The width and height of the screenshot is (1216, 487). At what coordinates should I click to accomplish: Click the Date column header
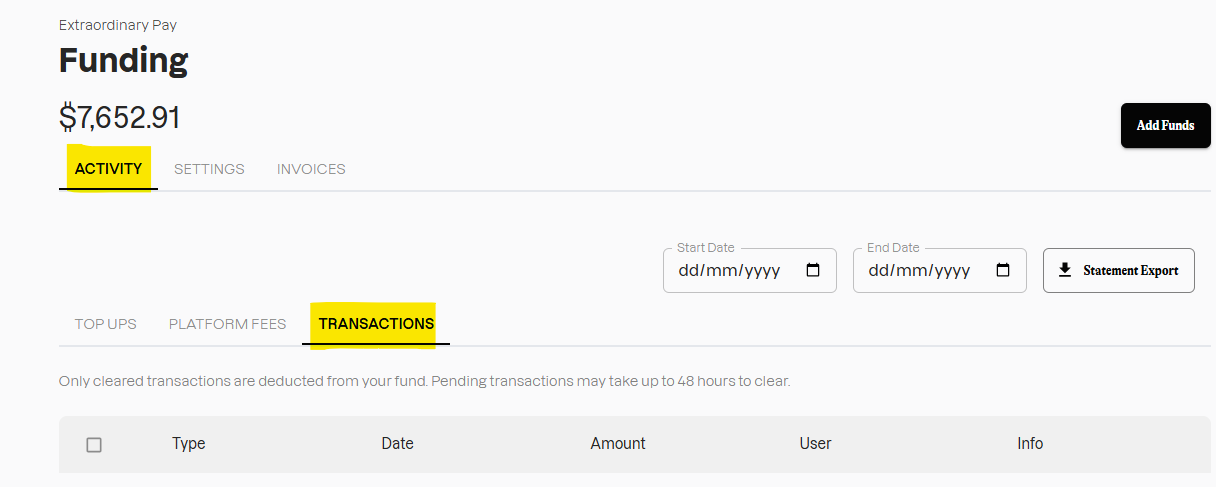point(397,443)
